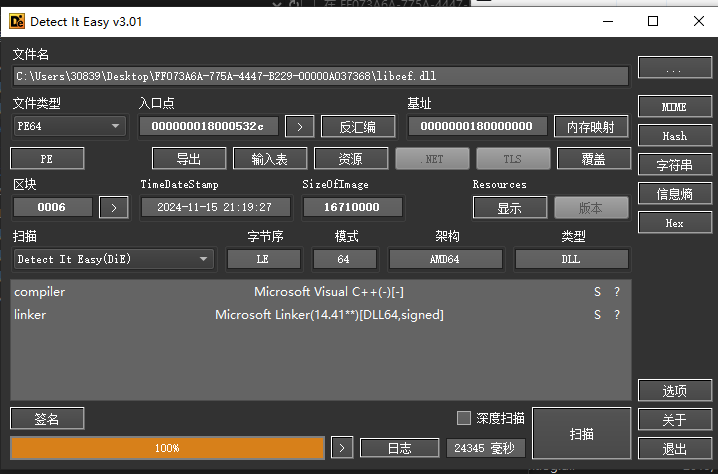Open sections list with arrow beside 0006
The width and height of the screenshot is (718, 474).
pyautogui.click(x=114, y=207)
